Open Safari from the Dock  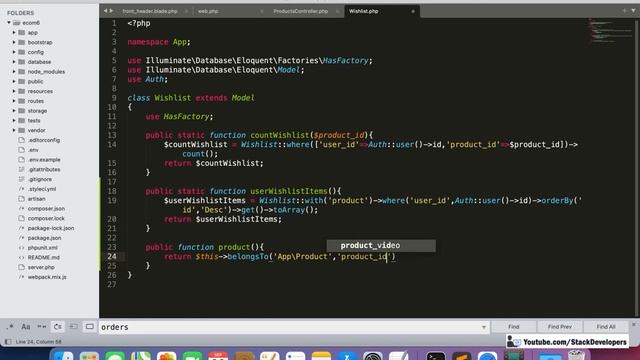click(x=487, y=356)
